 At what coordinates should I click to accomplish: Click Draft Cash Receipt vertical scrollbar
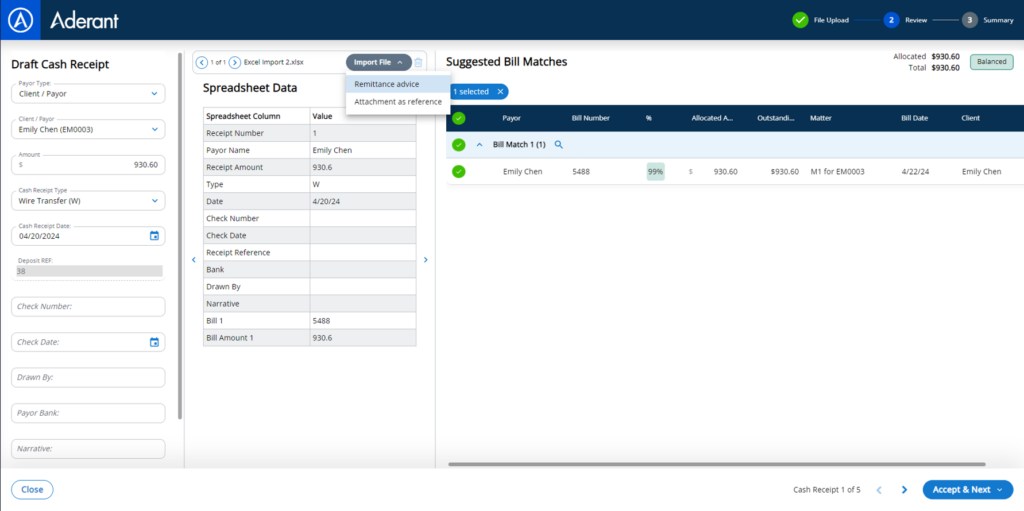[x=180, y=236]
